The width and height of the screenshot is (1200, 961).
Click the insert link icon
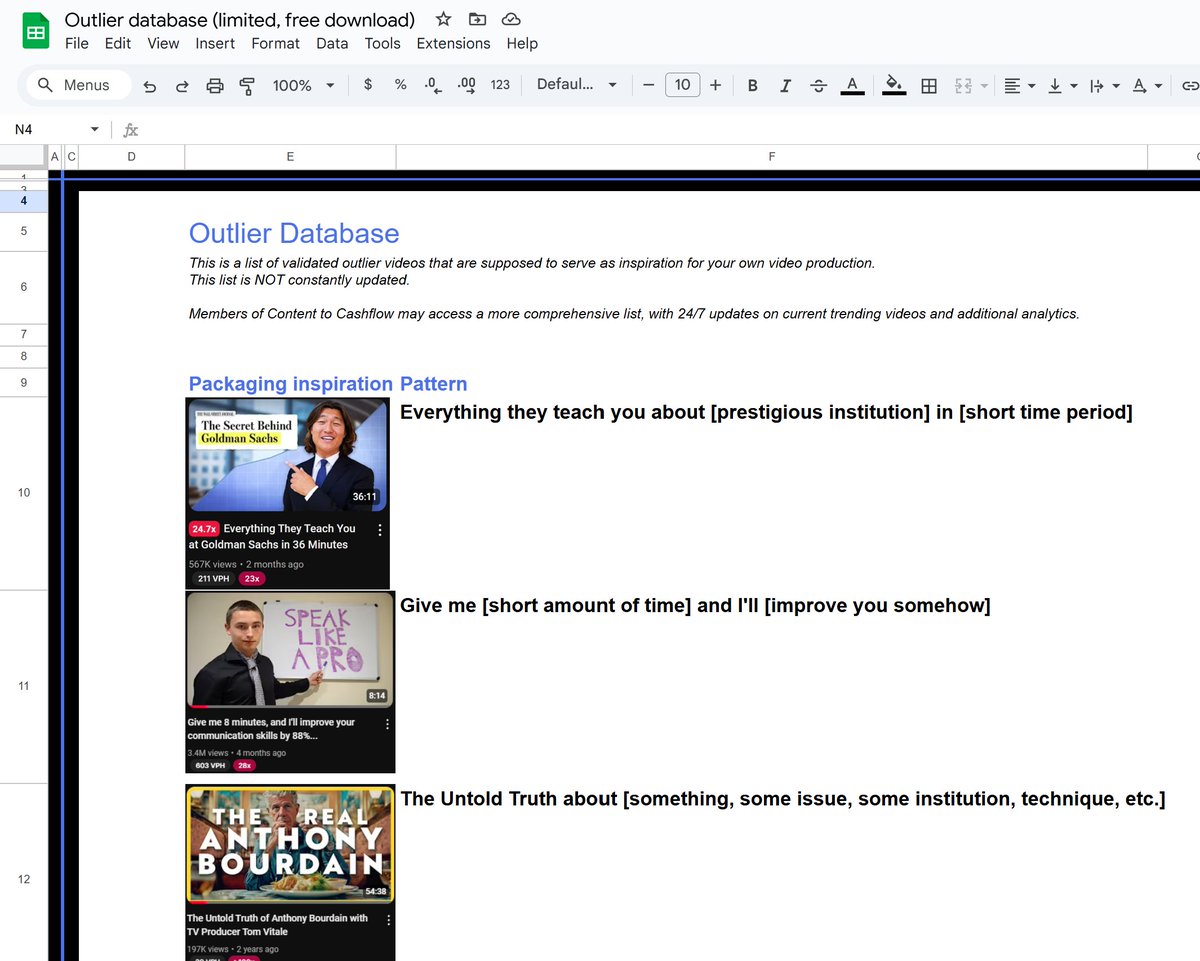[x=1189, y=86]
